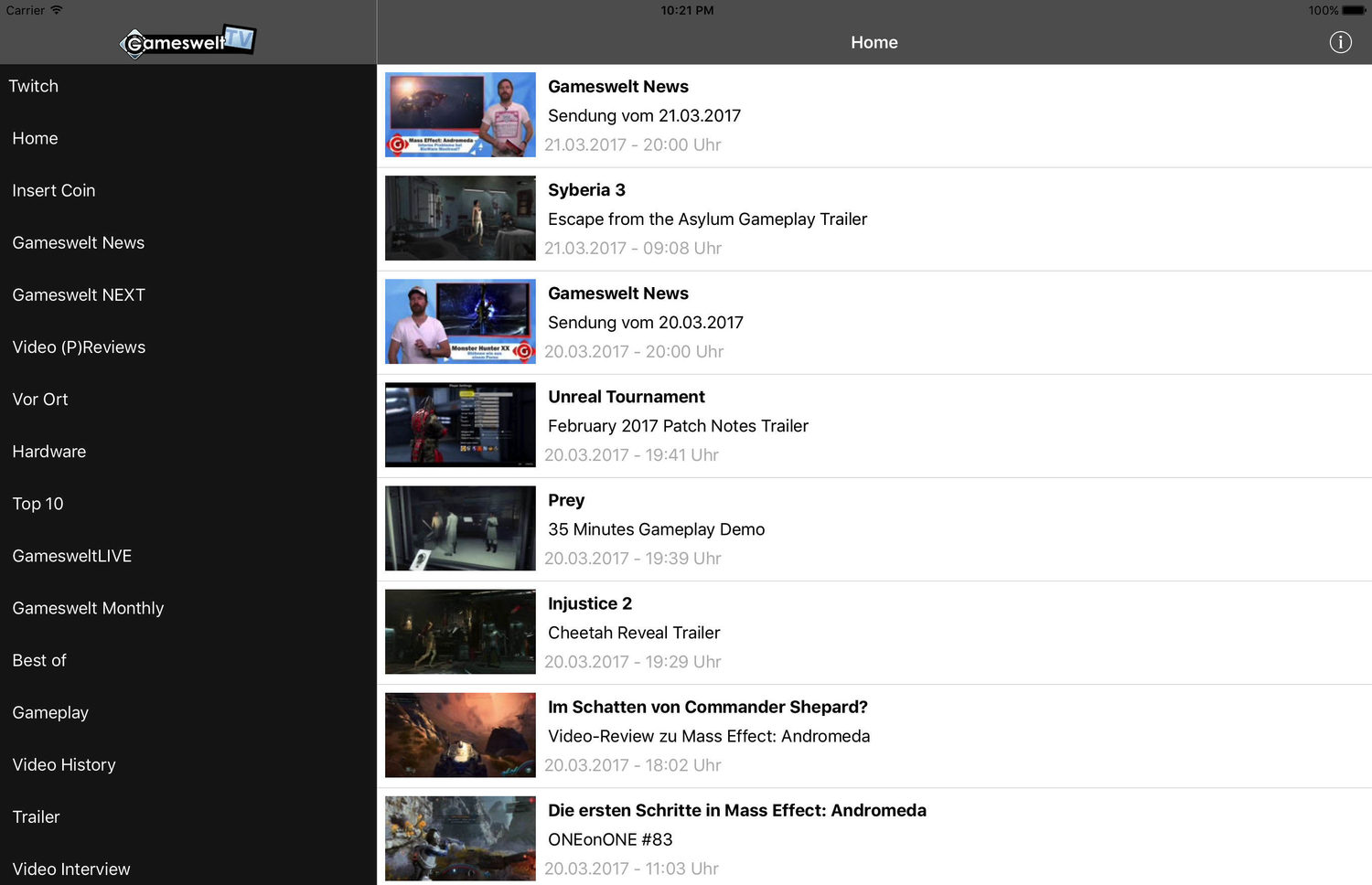Select timestamp '21.03.2017 - 20:00 Uhr'
The image size is (1372, 885).
click(633, 144)
